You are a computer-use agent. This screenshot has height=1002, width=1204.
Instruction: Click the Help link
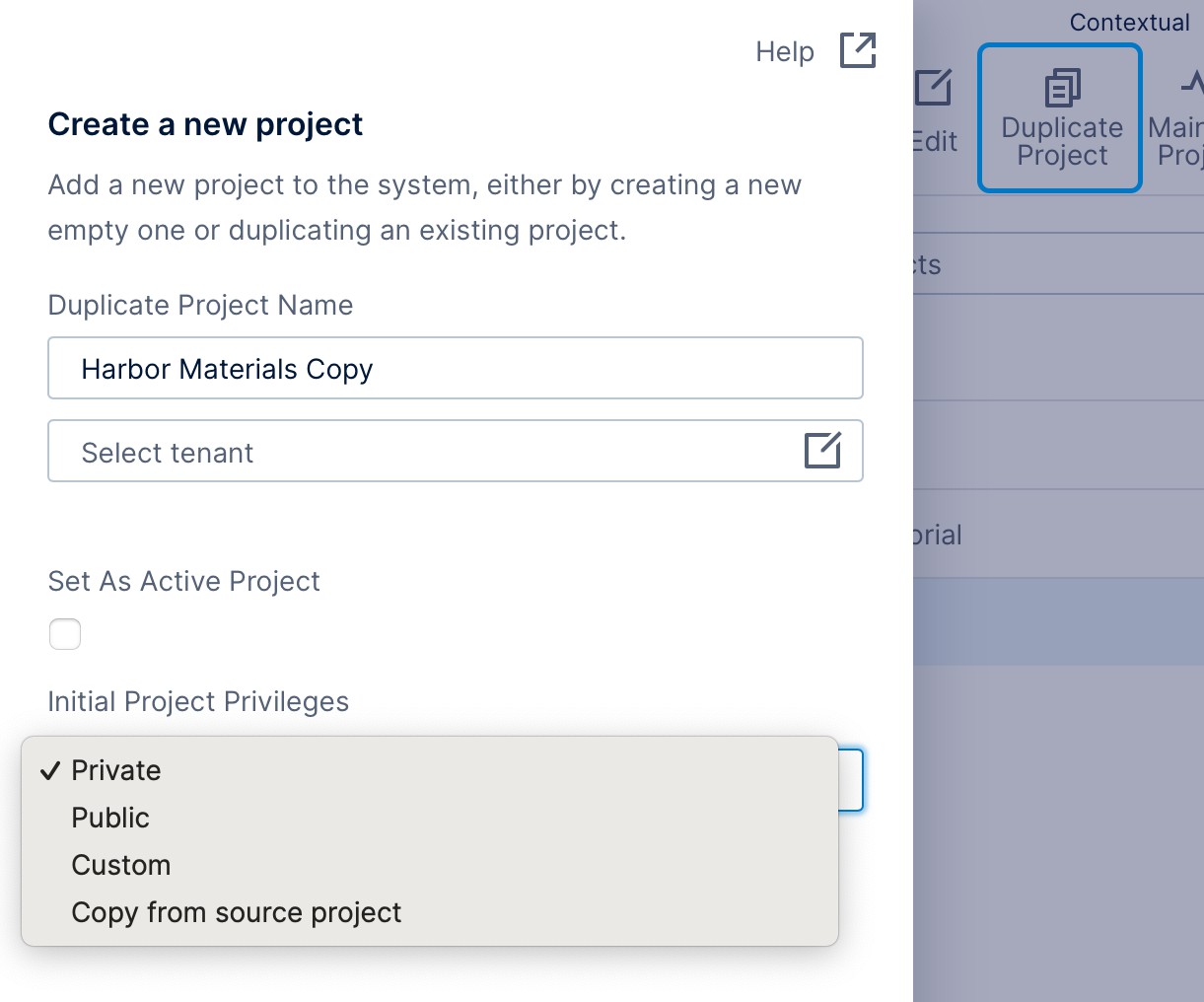[x=784, y=50]
